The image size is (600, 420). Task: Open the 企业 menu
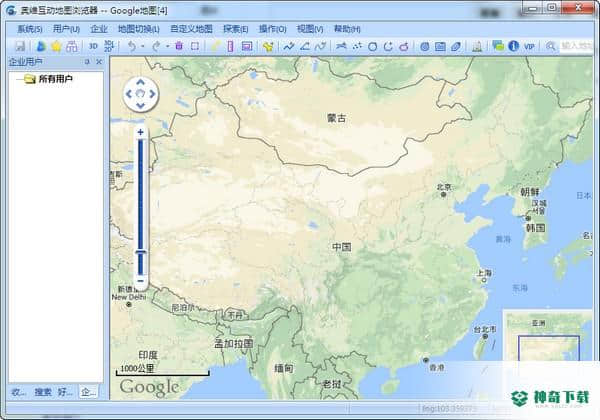pyautogui.click(x=99, y=29)
